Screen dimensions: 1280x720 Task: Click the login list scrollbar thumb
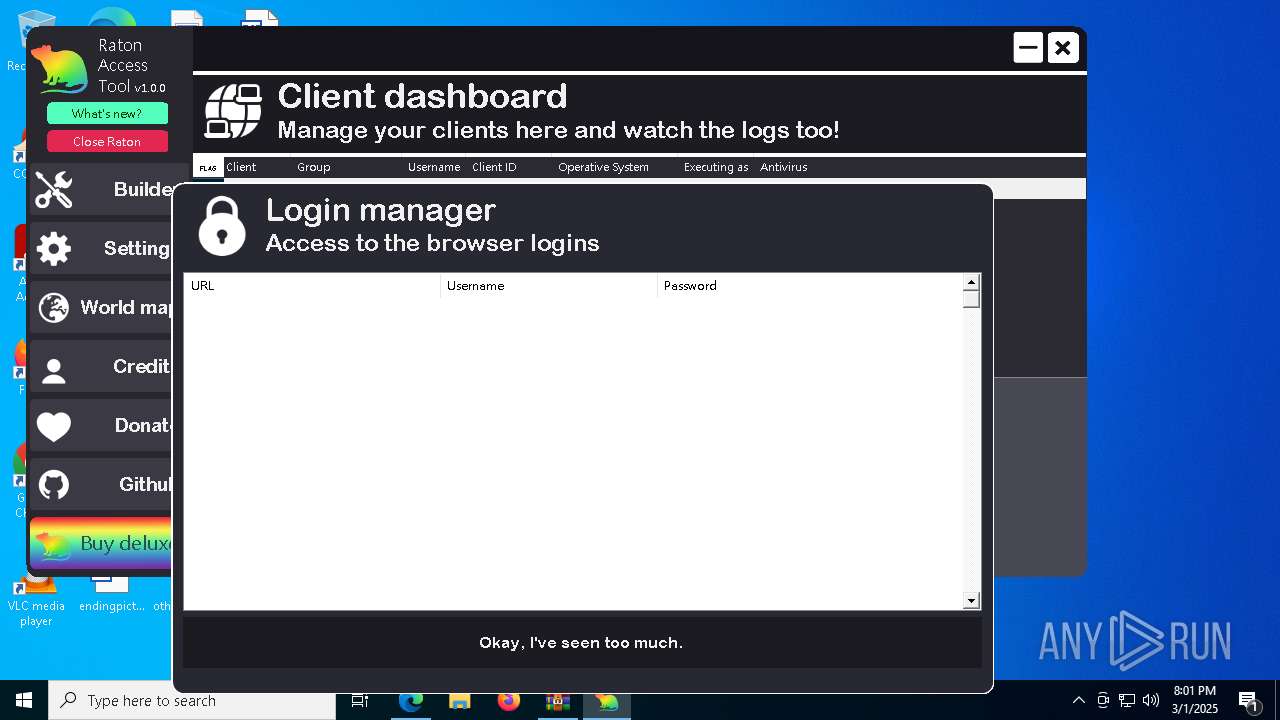pos(971,299)
